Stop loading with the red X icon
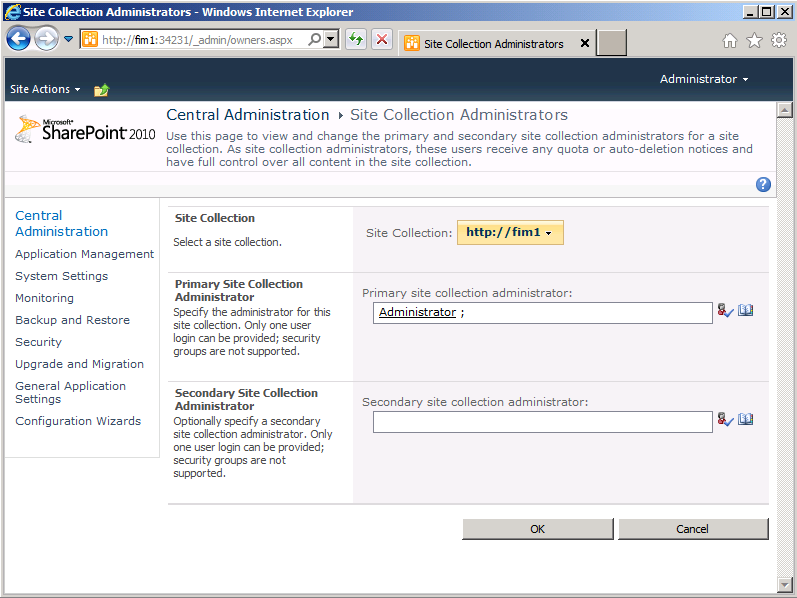Image resolution: width=797 pixels, height=598 pixels. [x=382, y=39]
